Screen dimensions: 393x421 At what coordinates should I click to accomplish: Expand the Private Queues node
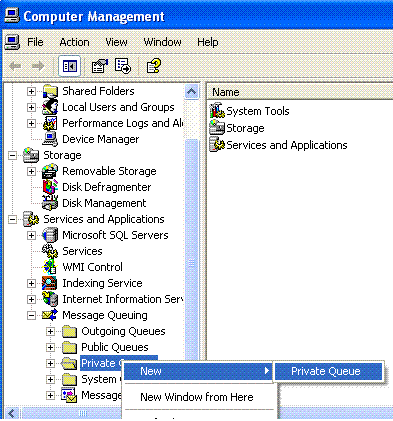(x=50, y=363)
